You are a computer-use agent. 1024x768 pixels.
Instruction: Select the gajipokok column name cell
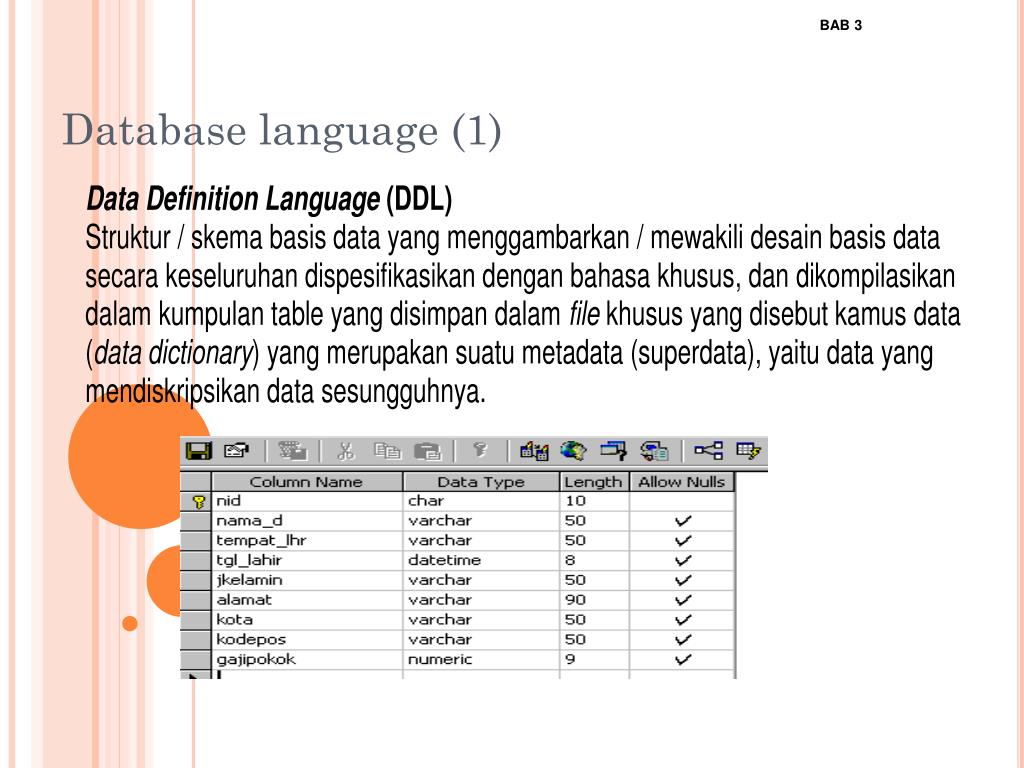point(307,659)
